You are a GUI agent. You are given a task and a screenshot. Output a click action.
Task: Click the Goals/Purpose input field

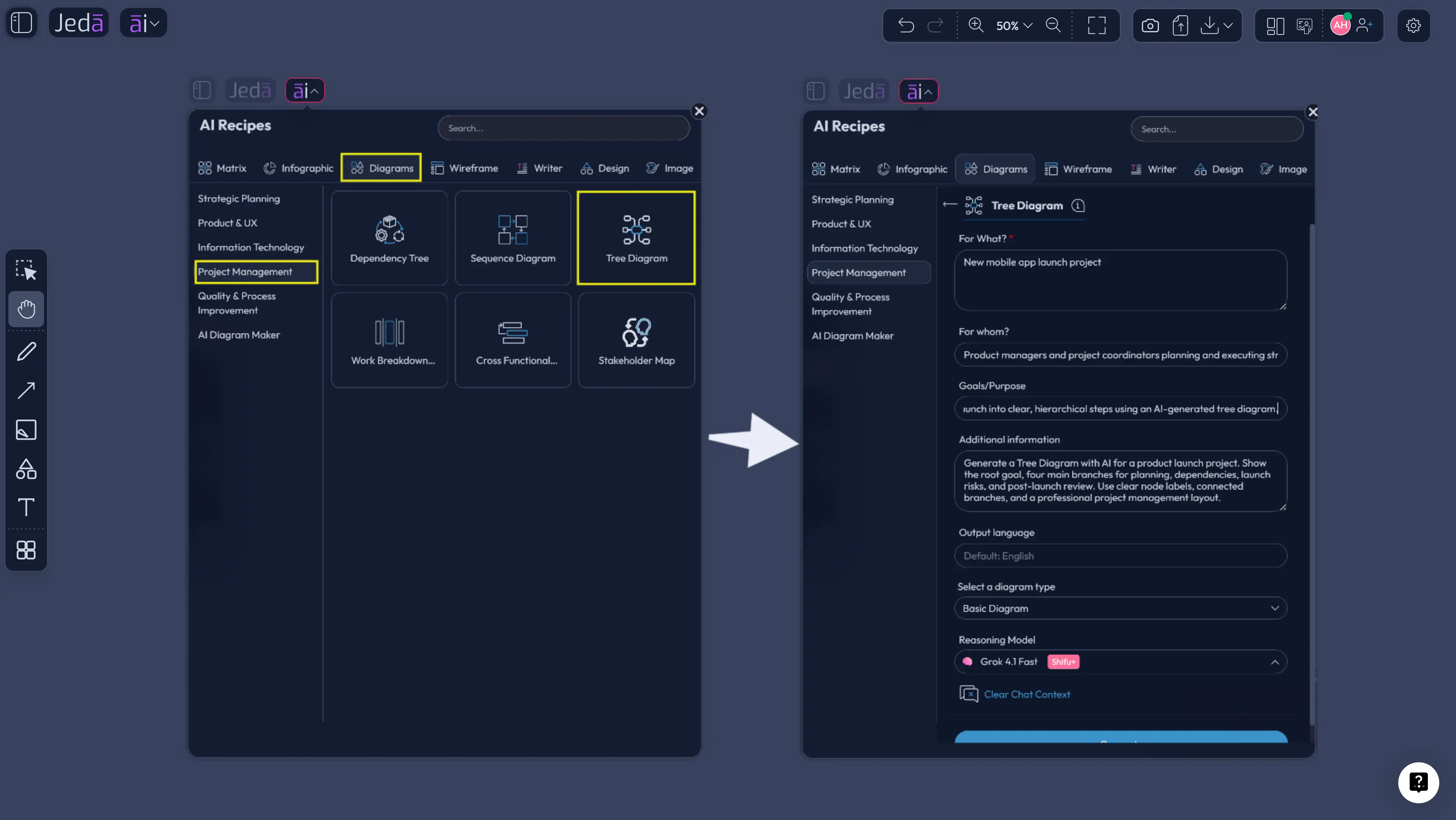point(1120,409)
